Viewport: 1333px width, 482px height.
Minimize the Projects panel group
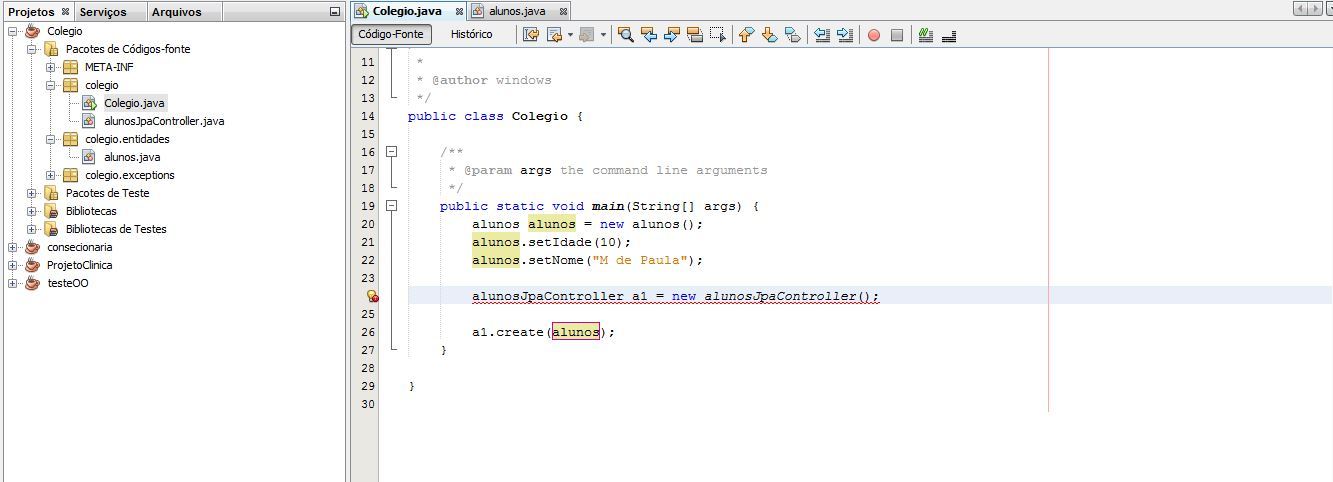pos(335,12)
